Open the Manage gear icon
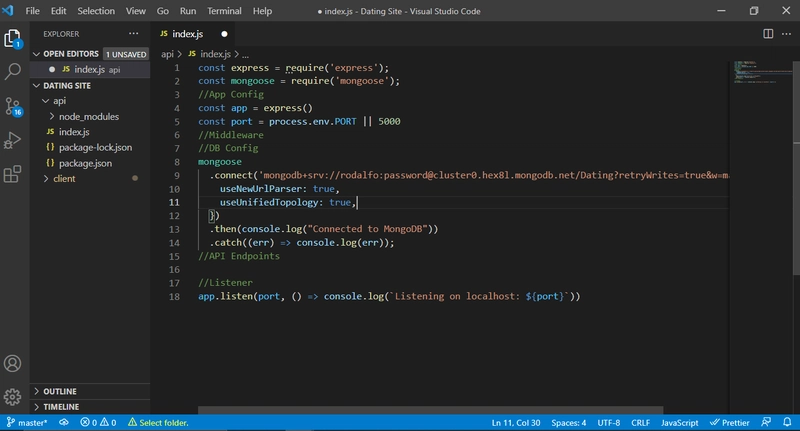 tap(13, 397)
